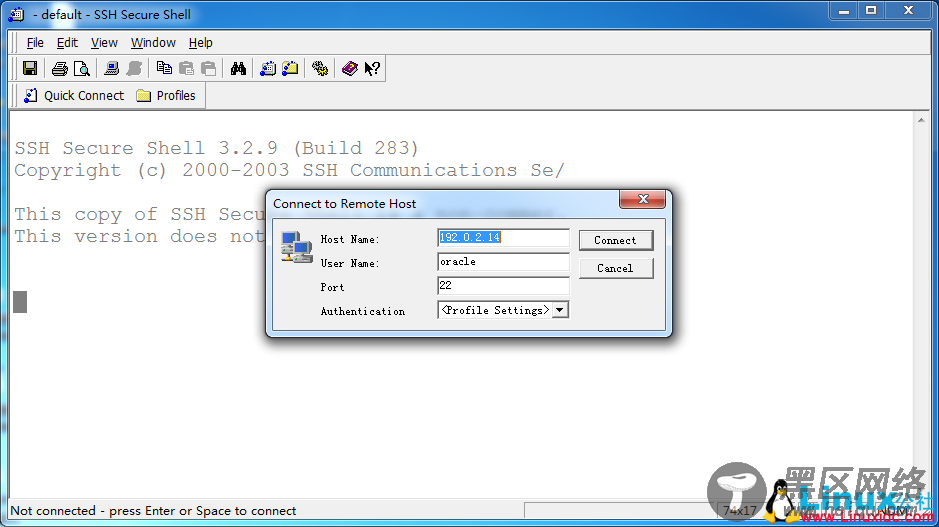
Task: Open Print Preview from the toolbar
Action: point(81,68)
